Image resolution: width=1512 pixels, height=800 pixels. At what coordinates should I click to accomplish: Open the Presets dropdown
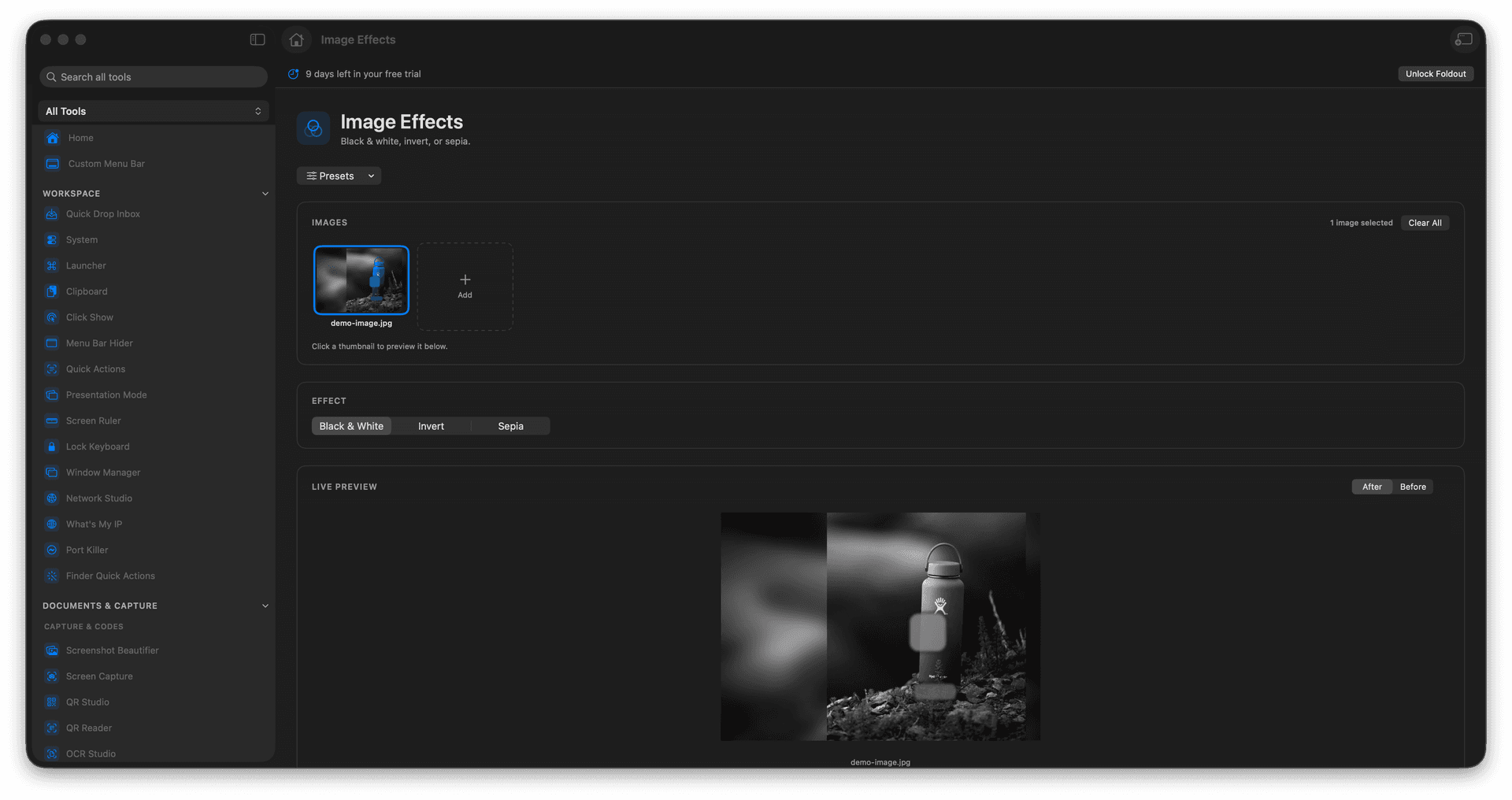[339, 176]
